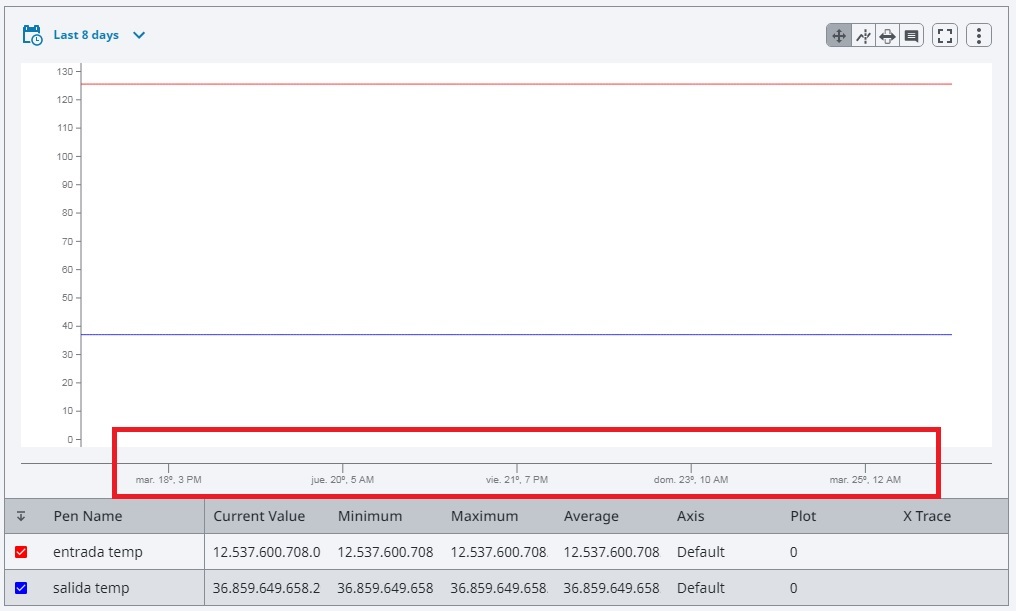Click the Default axis cell for entrada temp

[x=701, y=552]
